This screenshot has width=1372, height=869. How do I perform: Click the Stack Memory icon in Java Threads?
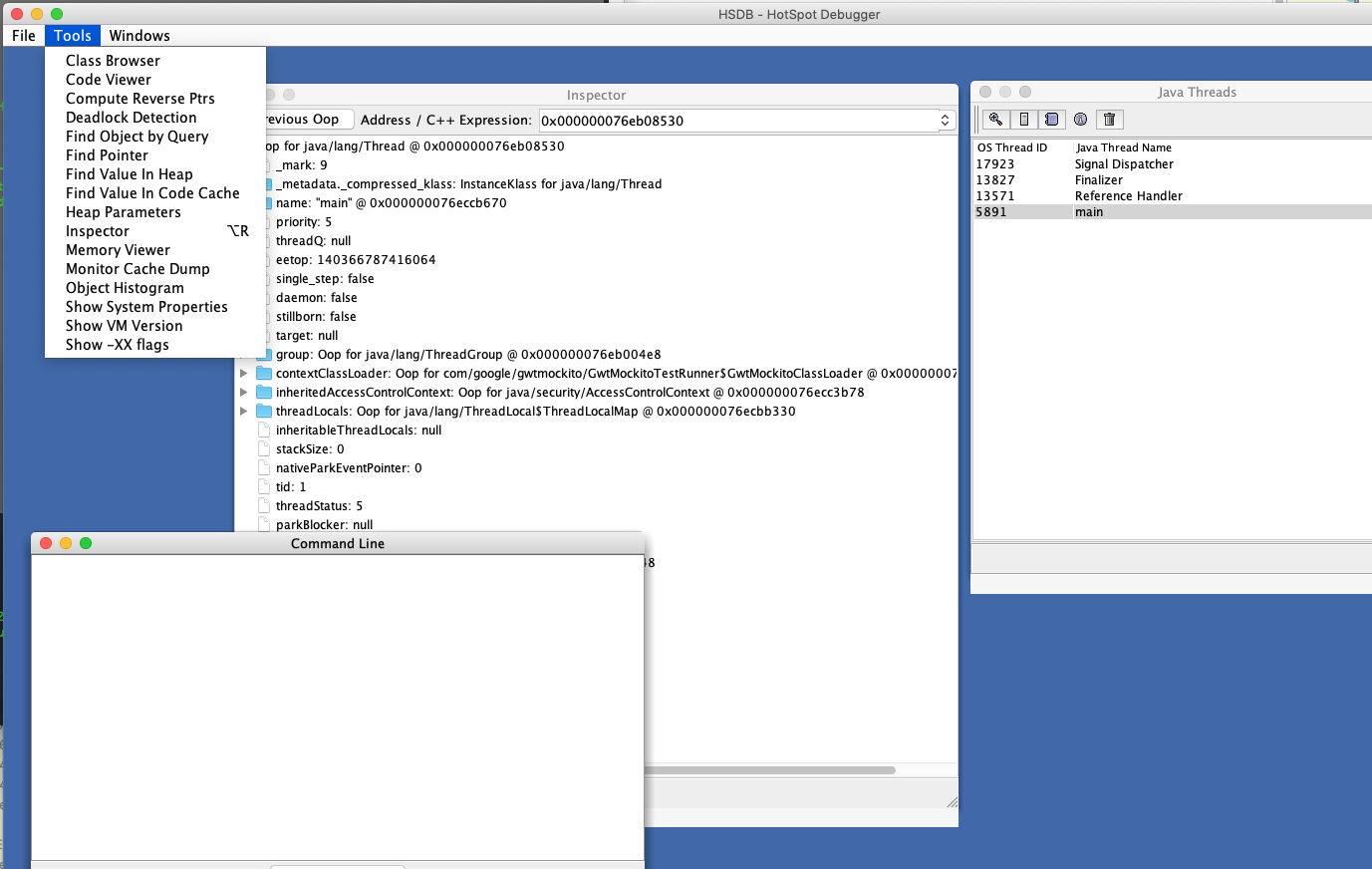[x=1023, y=120]
